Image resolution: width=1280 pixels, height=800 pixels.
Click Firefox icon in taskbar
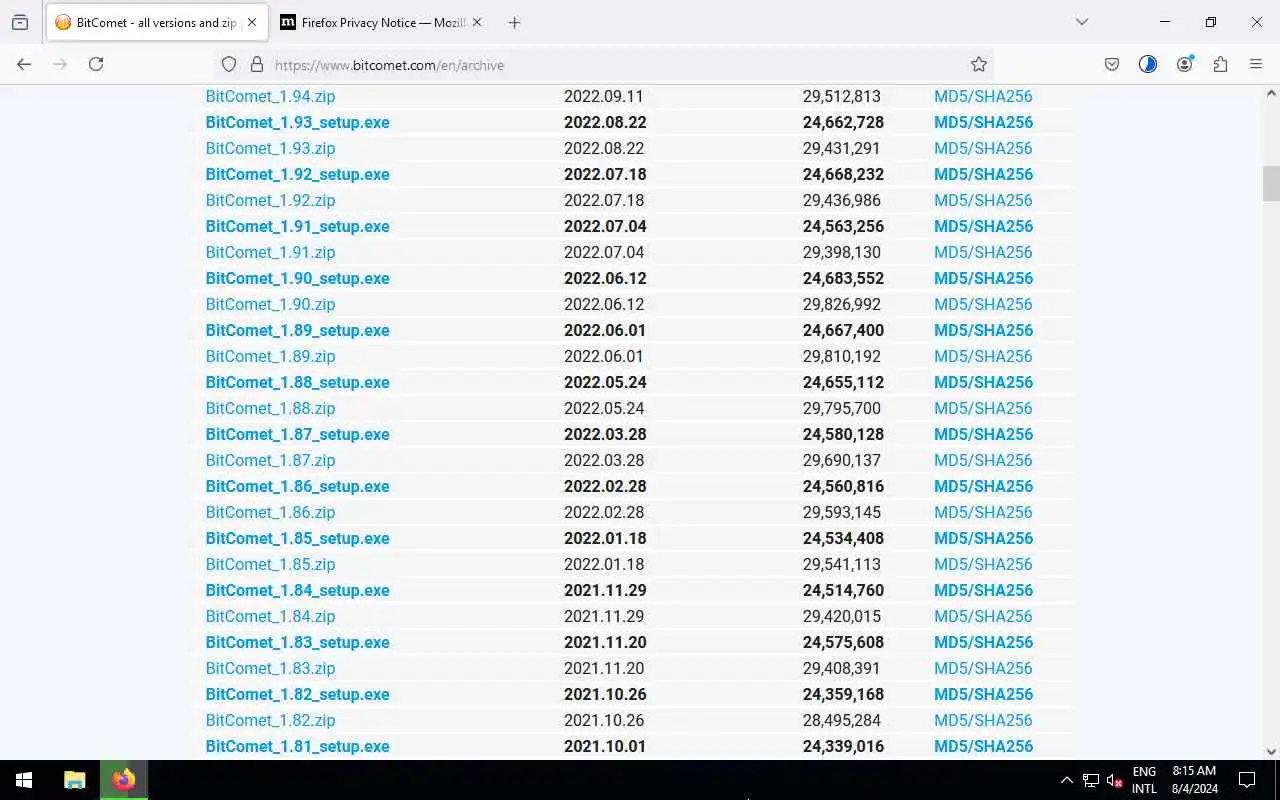coord(124,780)
